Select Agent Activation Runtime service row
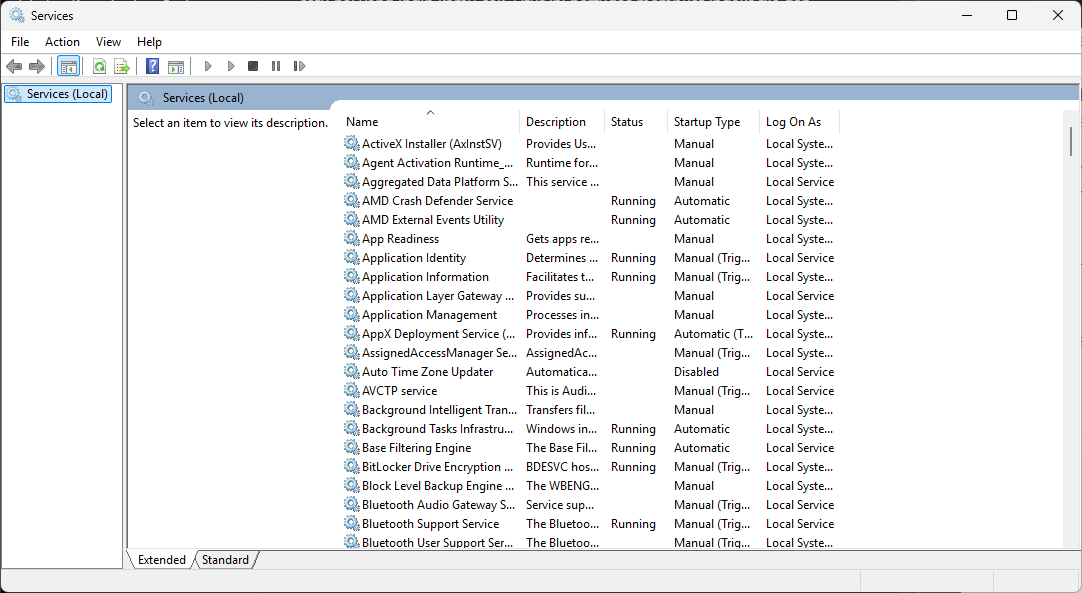Screen dimensions: 1082x593 (591, 163)
